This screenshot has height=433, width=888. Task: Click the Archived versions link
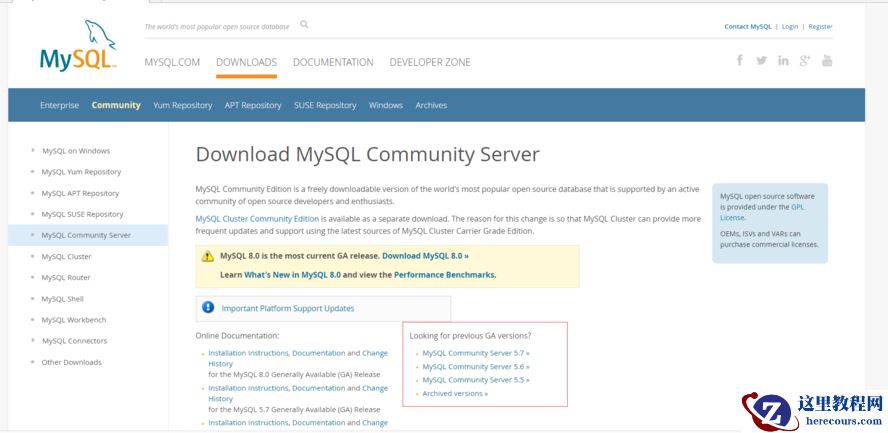(x=455, y=393)
